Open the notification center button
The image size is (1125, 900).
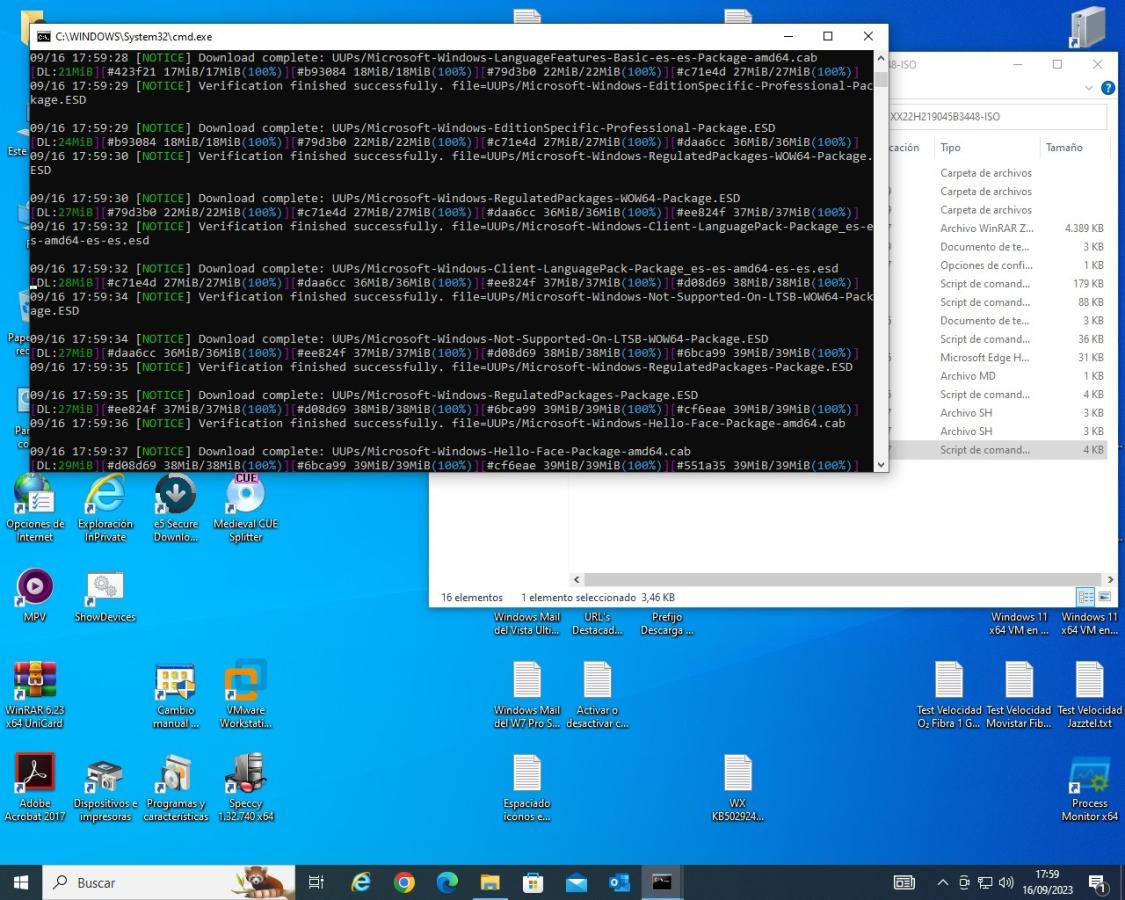(x=1096, y=882)
